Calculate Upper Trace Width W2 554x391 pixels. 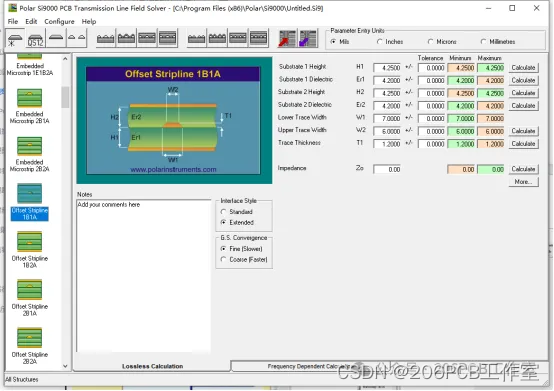[523, 131]
